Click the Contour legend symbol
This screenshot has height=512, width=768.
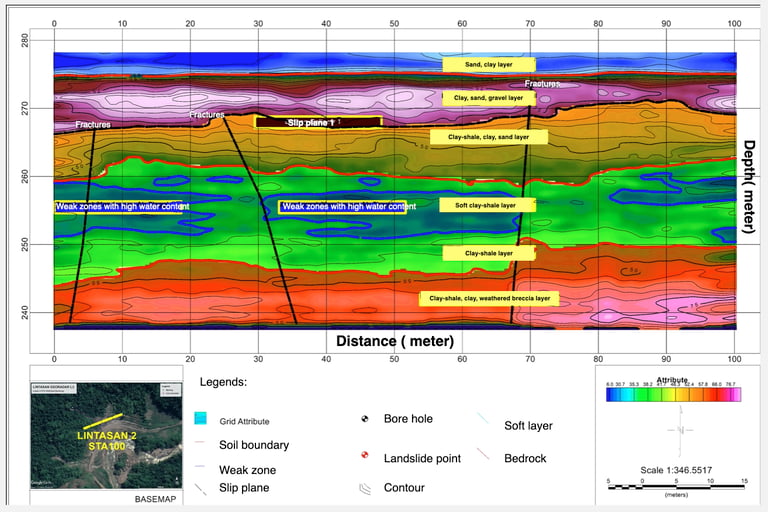pyautogui.click(x=365, y=489)
